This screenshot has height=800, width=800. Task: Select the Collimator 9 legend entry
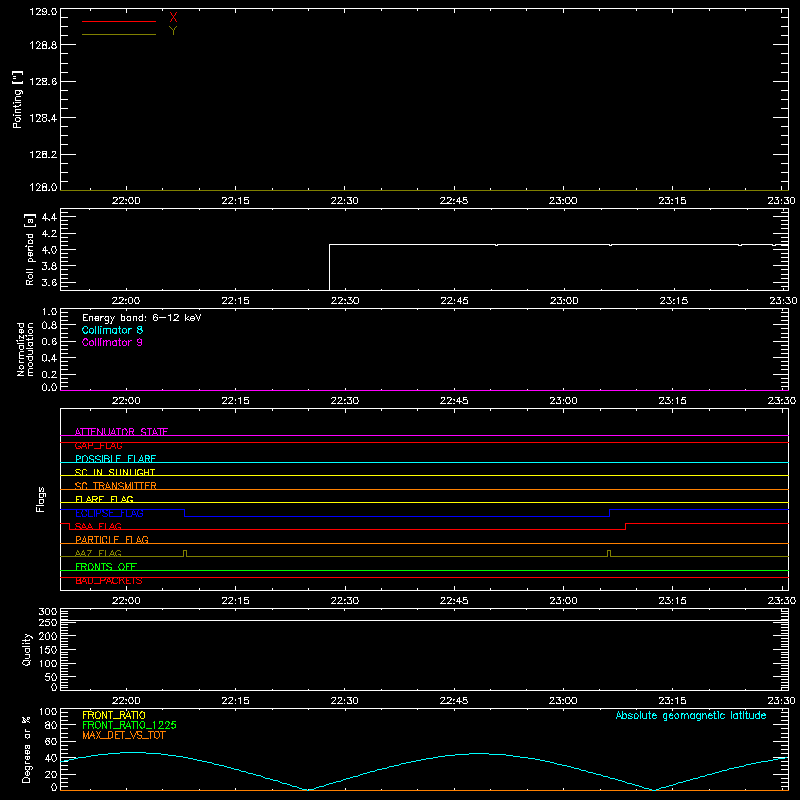point(112,342)
